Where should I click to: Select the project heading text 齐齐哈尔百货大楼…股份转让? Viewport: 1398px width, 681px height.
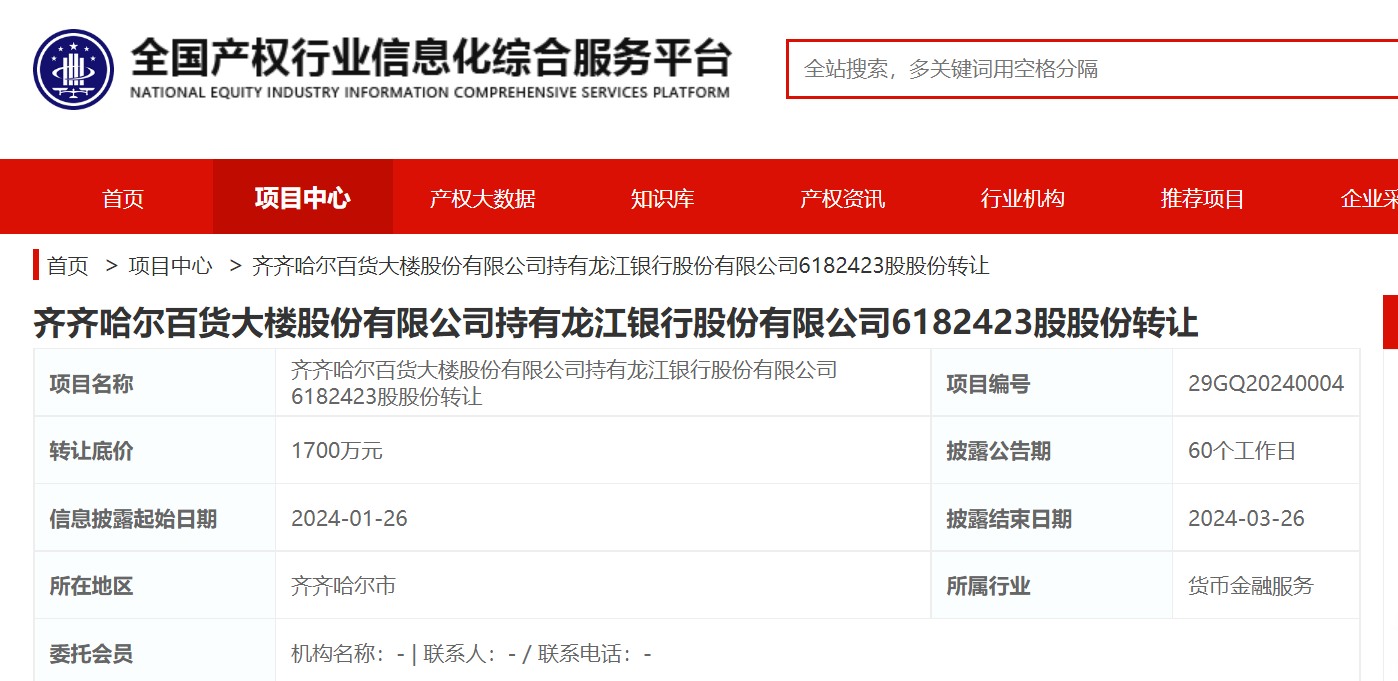pyautogui.click(x=616, y=323)
